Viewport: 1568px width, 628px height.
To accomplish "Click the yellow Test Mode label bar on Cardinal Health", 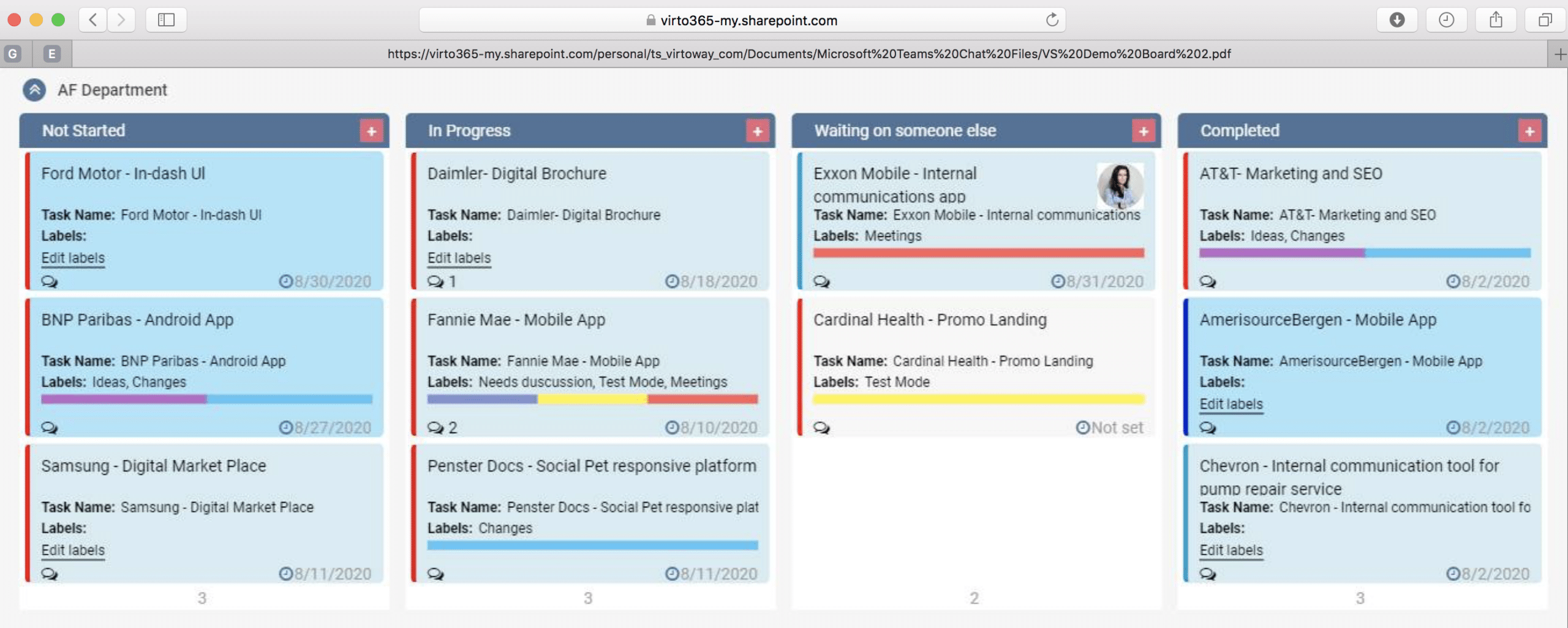I will (x=977, y=399).
